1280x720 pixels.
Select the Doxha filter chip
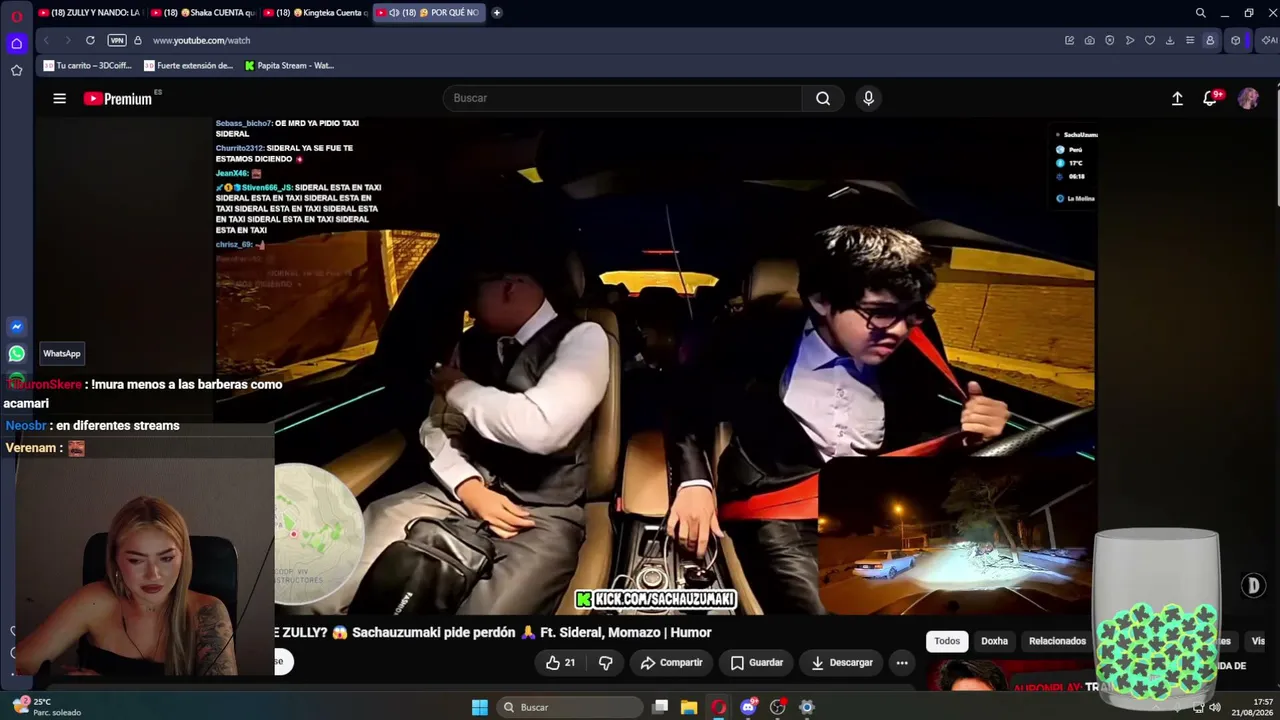(x=994, y=641)
